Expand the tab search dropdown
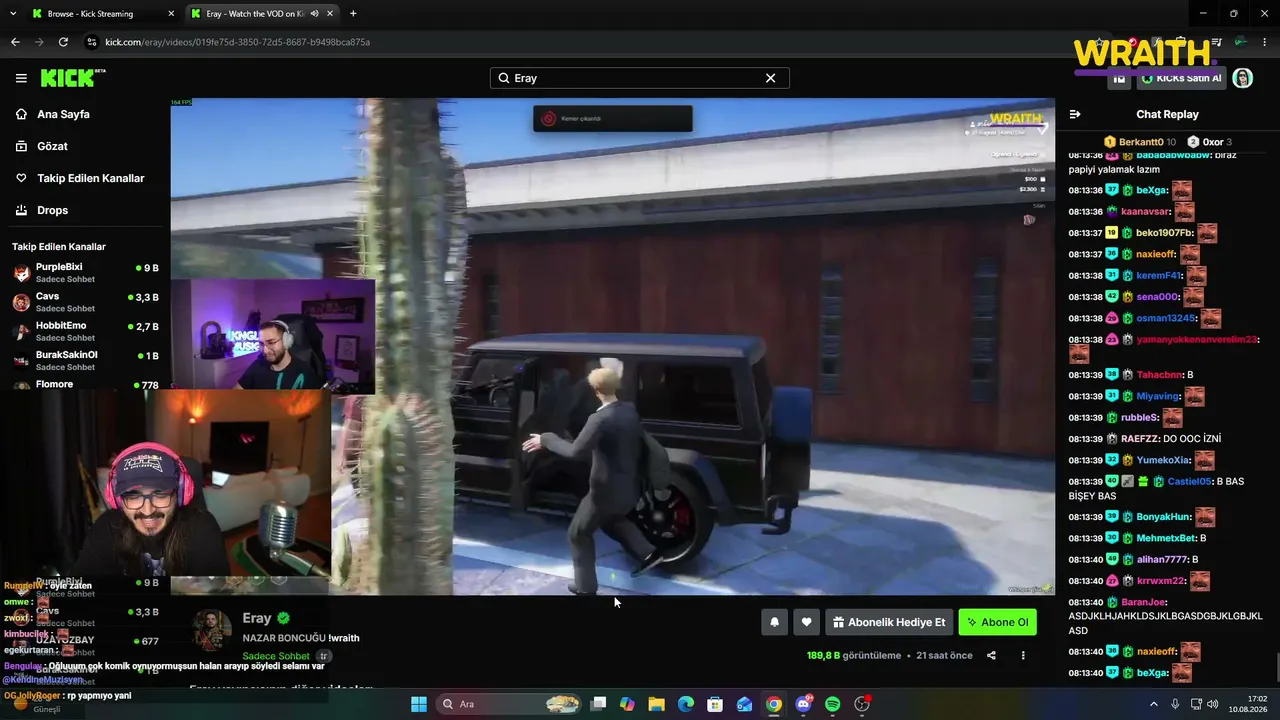The width and height of the screenshot is (1280, 720). (13, 14)
